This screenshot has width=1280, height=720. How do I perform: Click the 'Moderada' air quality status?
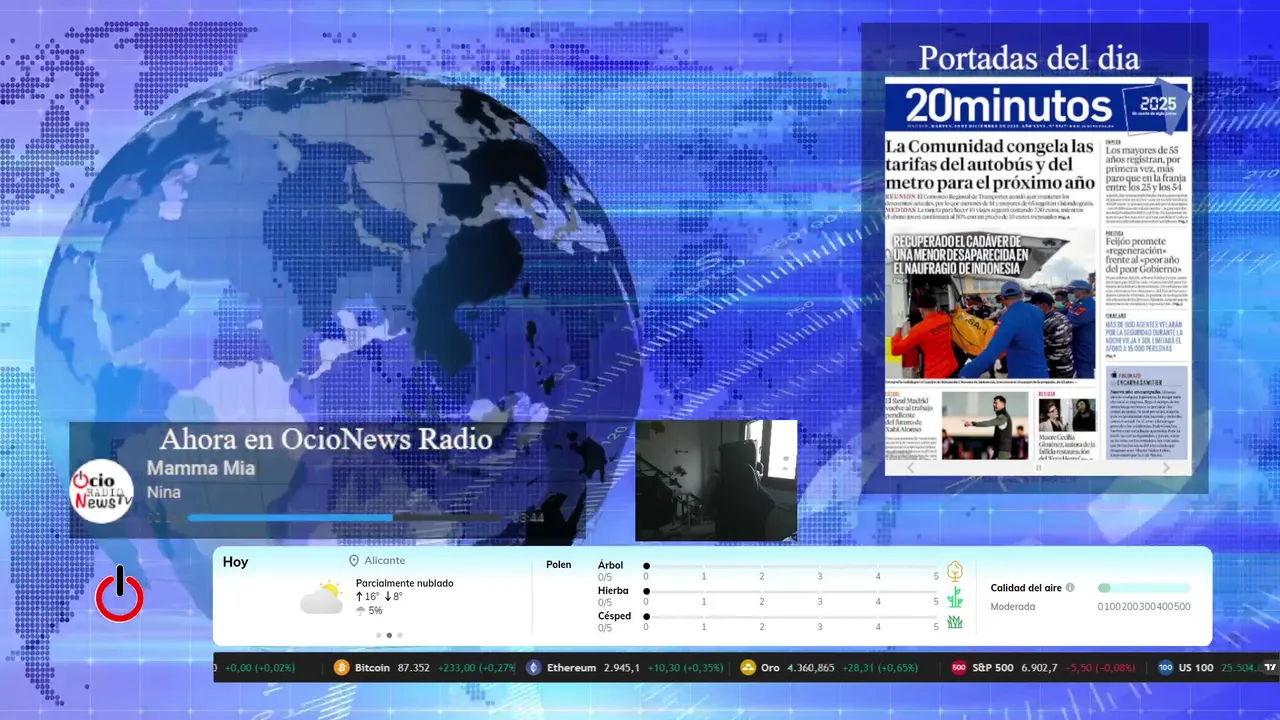tap(1013, 606)
